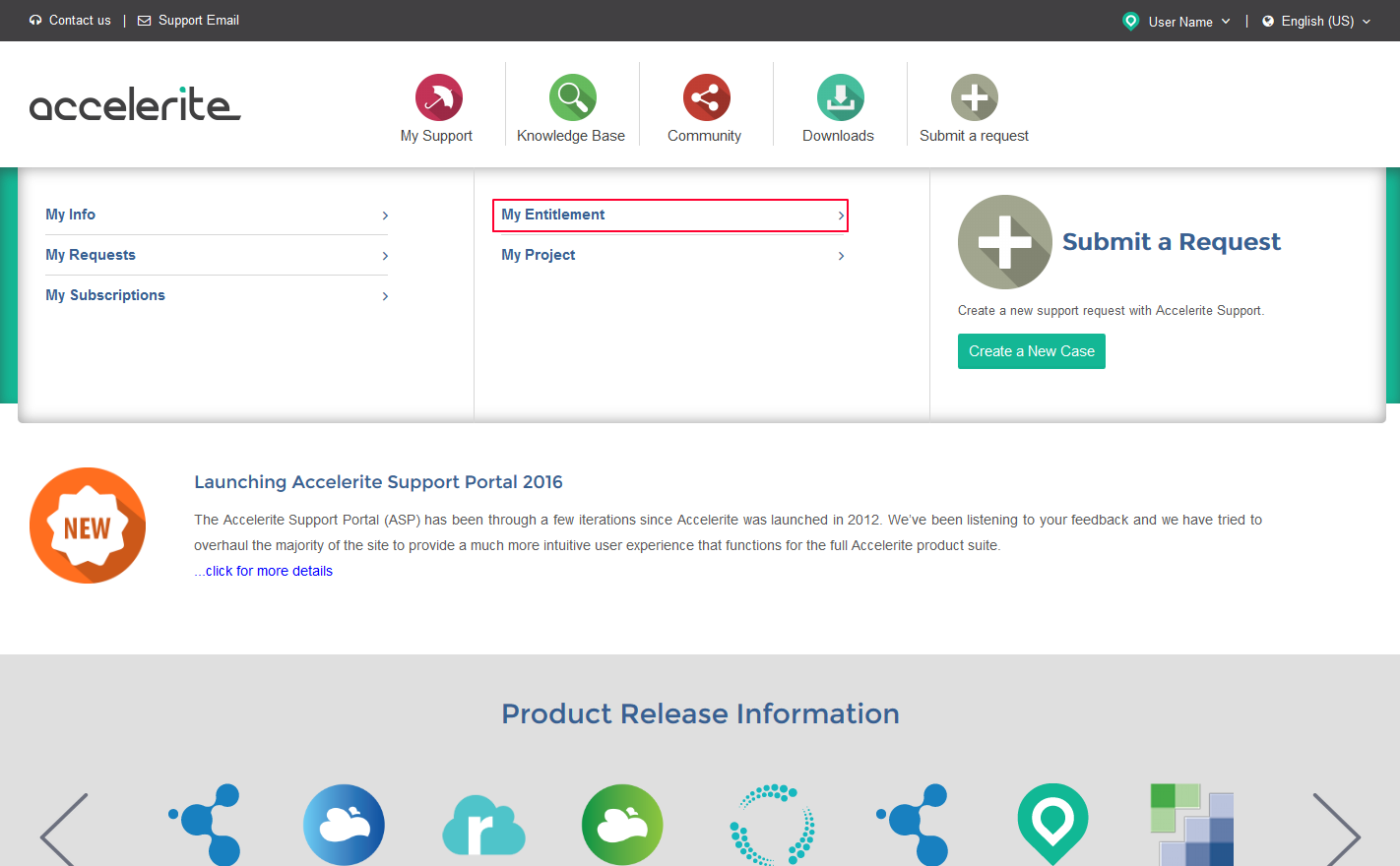Open the User Name dropdown
The width and height of the screenshot is (1400, 866).
point(1189,22)
